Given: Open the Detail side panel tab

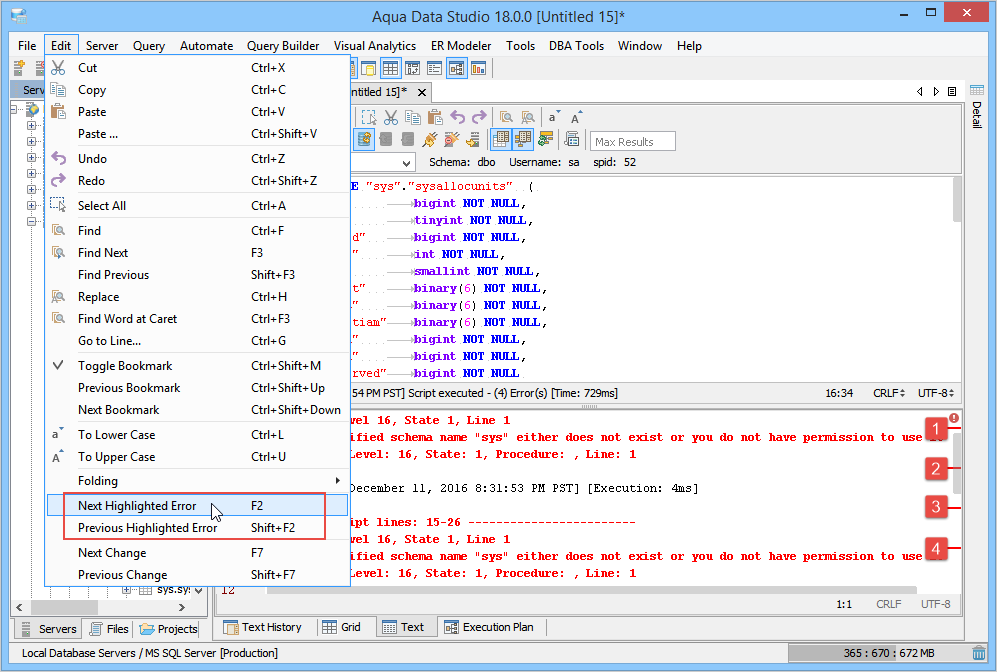Looking at the screenshot, I should point(977,106).
